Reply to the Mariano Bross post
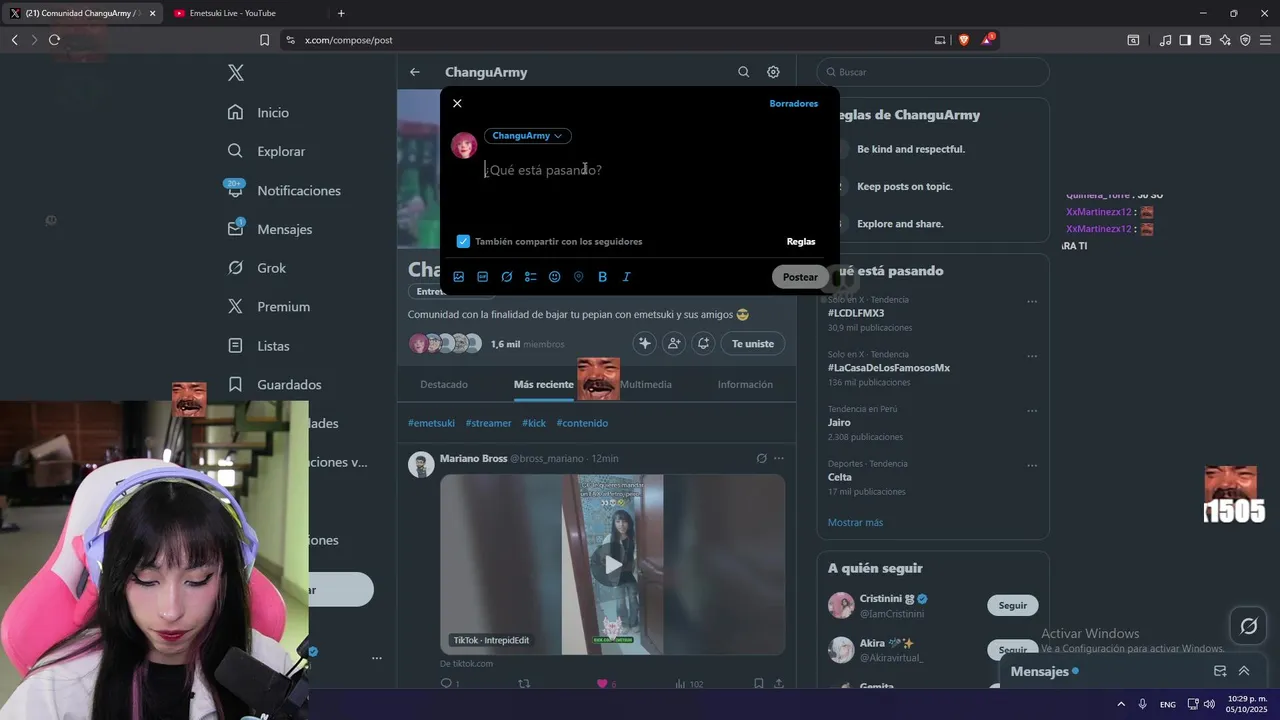The height and width of the screenshot is (720, 1280). click(446, 684)
